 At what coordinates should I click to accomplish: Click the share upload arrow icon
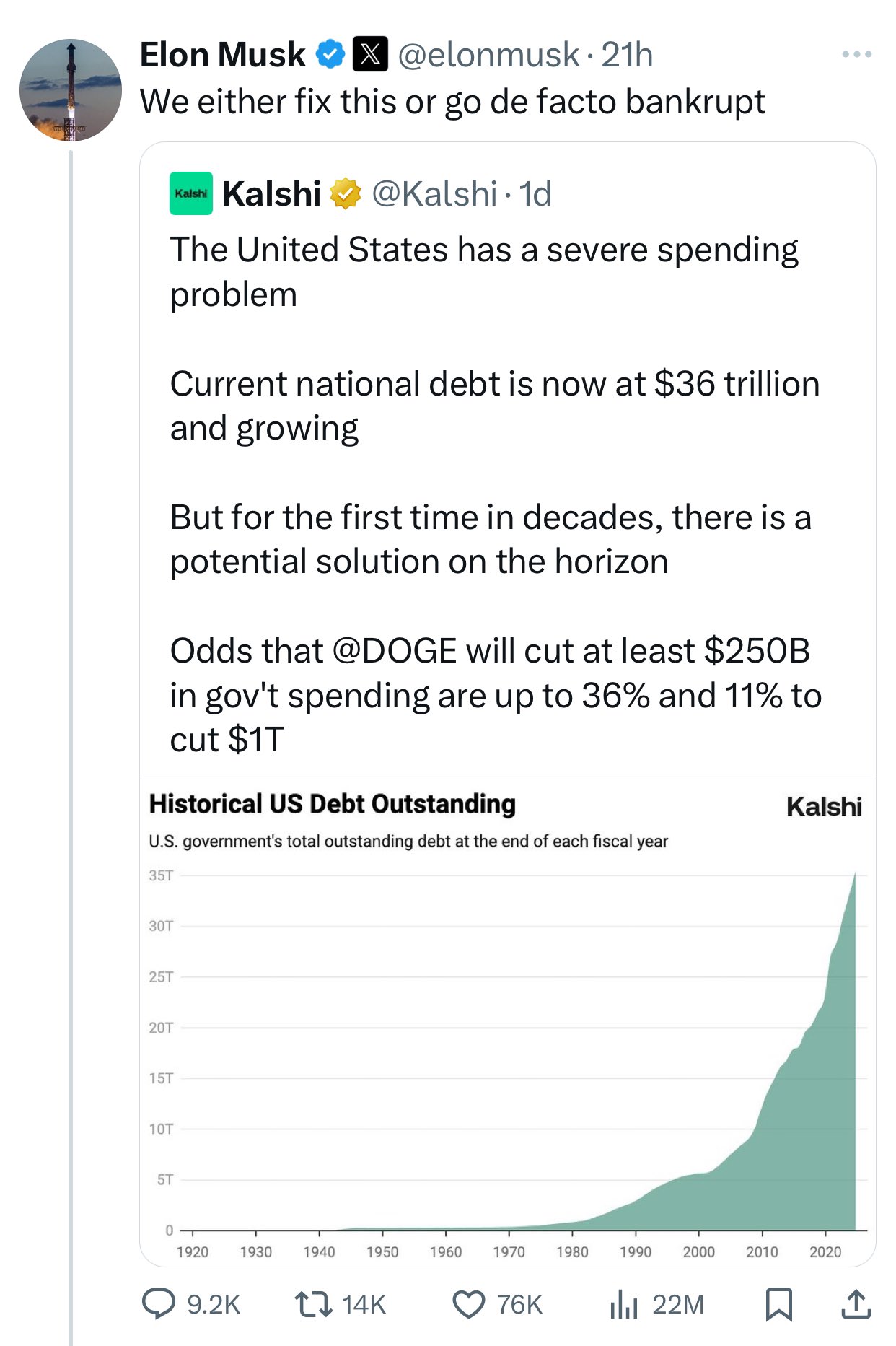(856, 1304)
